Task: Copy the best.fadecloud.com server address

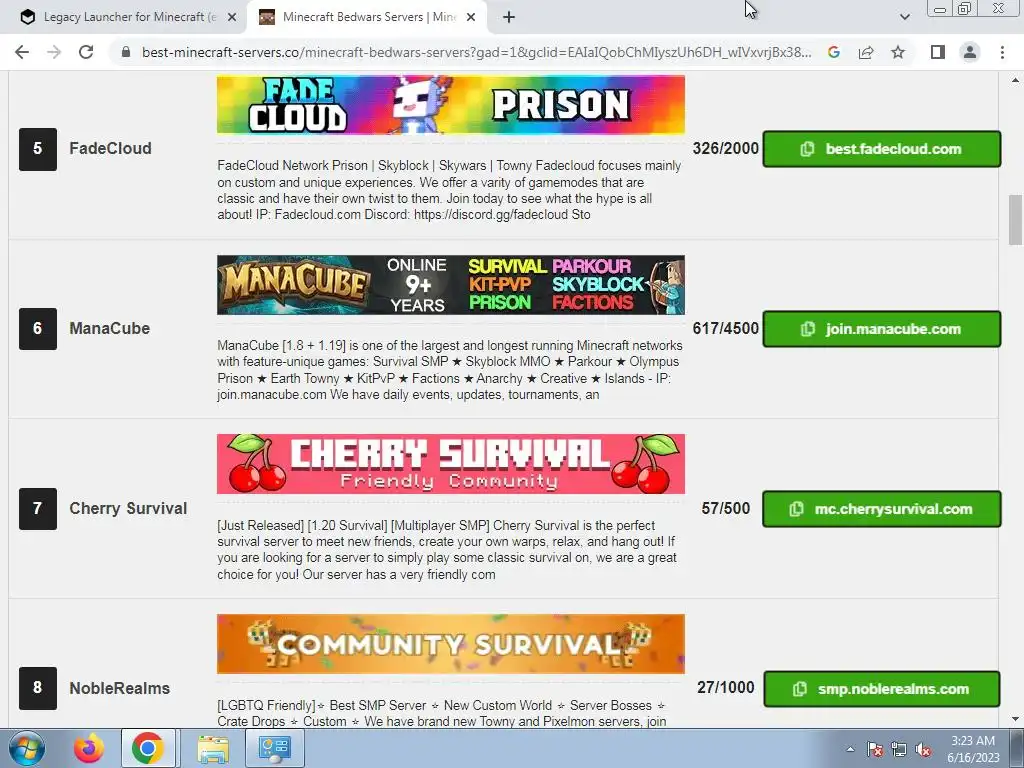Action: pos(882,149)
